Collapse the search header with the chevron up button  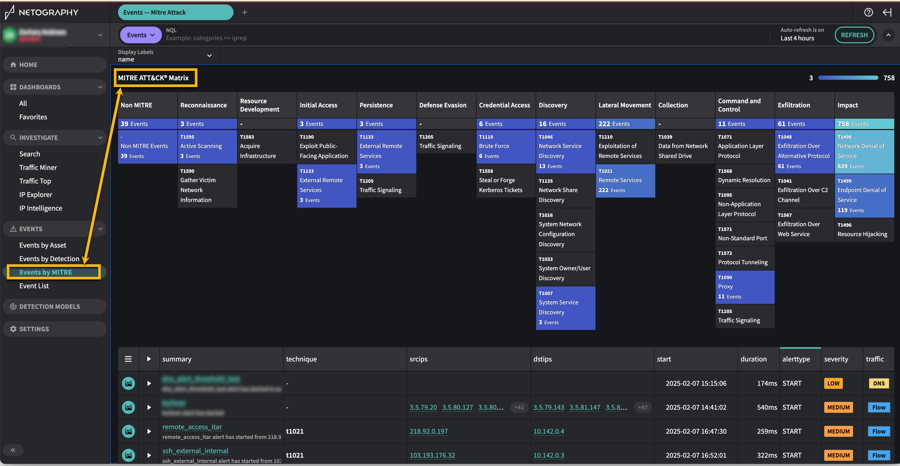[888, 35]
